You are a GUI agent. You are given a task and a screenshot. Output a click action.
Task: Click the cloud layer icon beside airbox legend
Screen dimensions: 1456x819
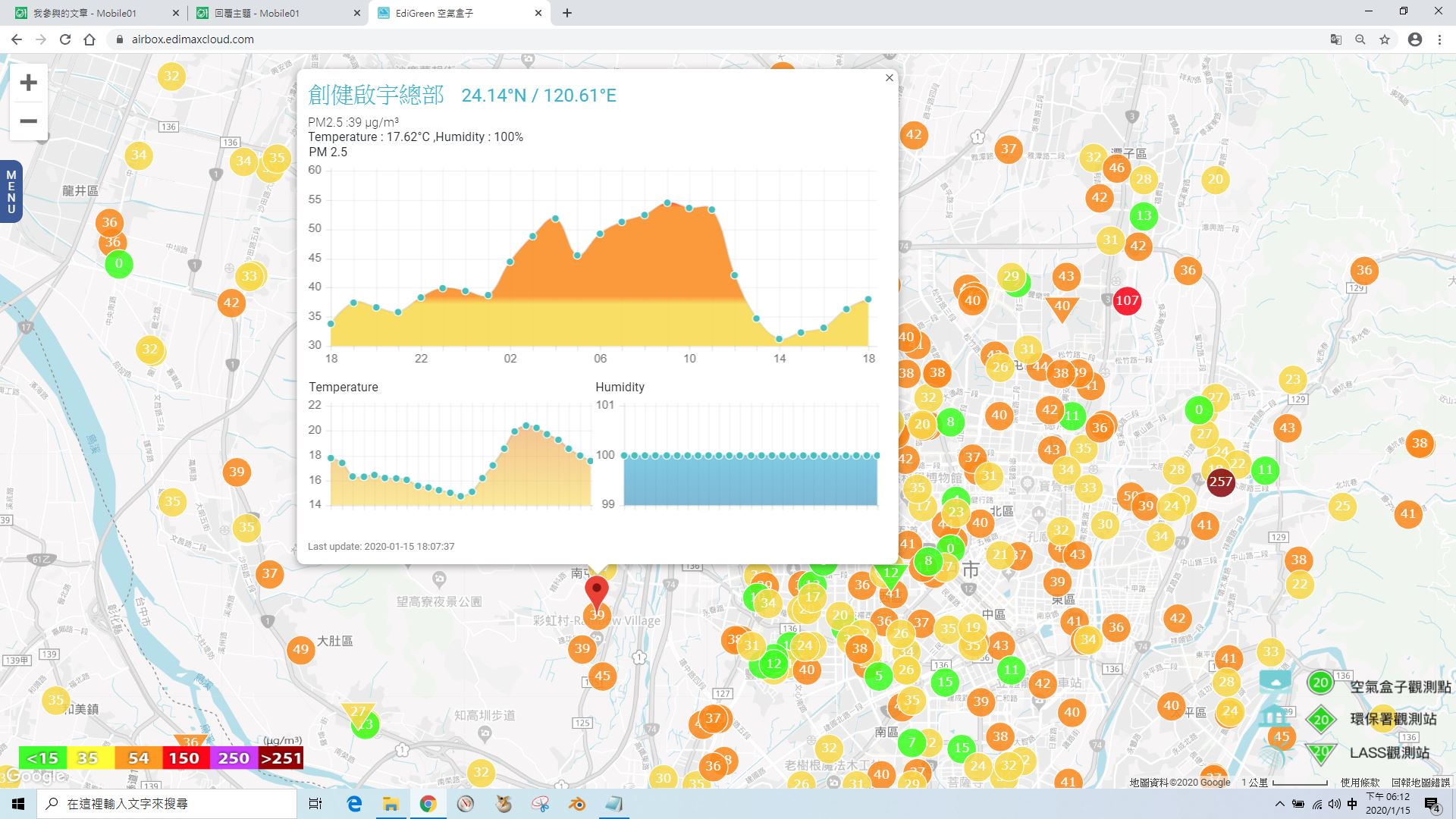(x=1276, y=680)
